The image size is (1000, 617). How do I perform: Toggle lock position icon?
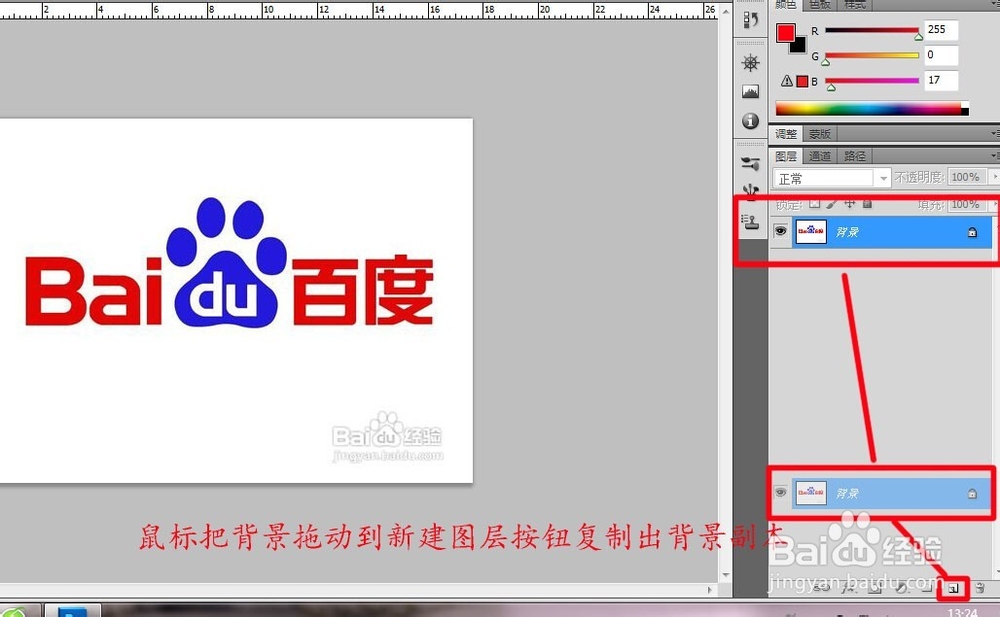click(x=849, y=204)
